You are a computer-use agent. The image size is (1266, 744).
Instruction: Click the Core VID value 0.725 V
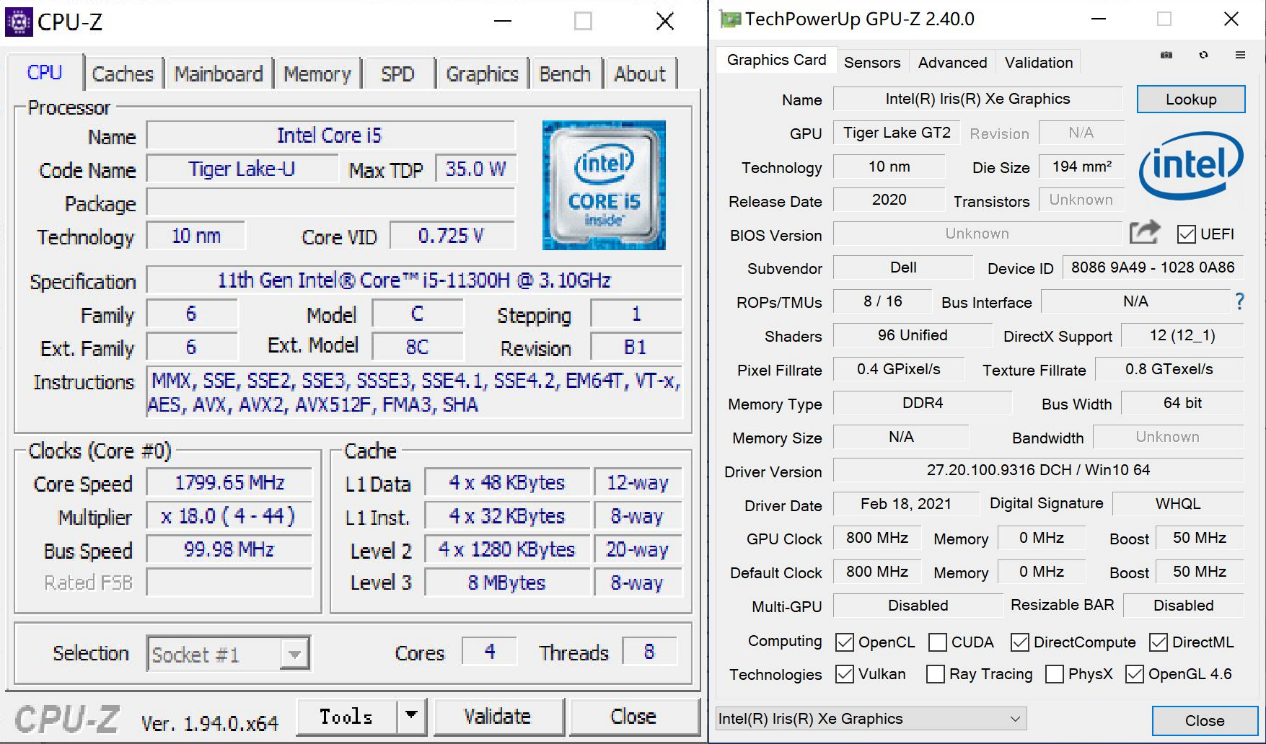(452, 236)
